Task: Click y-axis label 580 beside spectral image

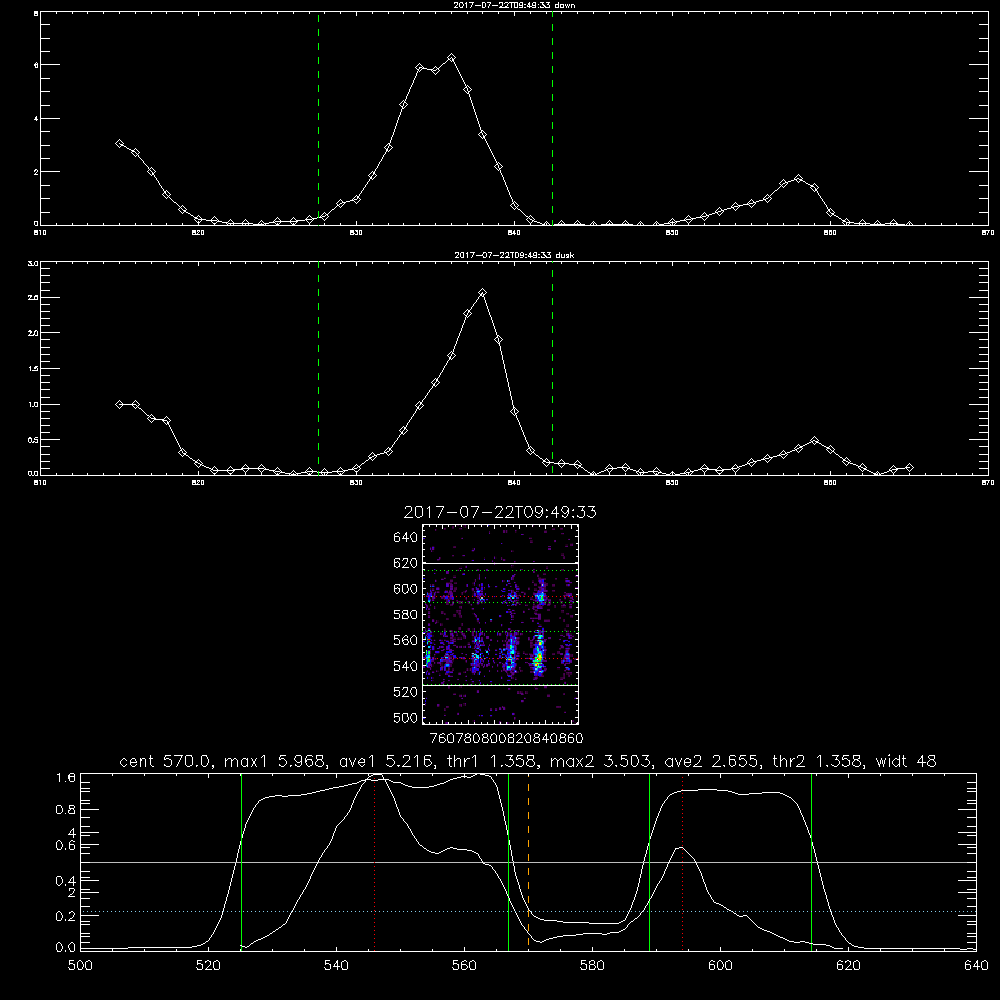Action: [x=406, y=614]
